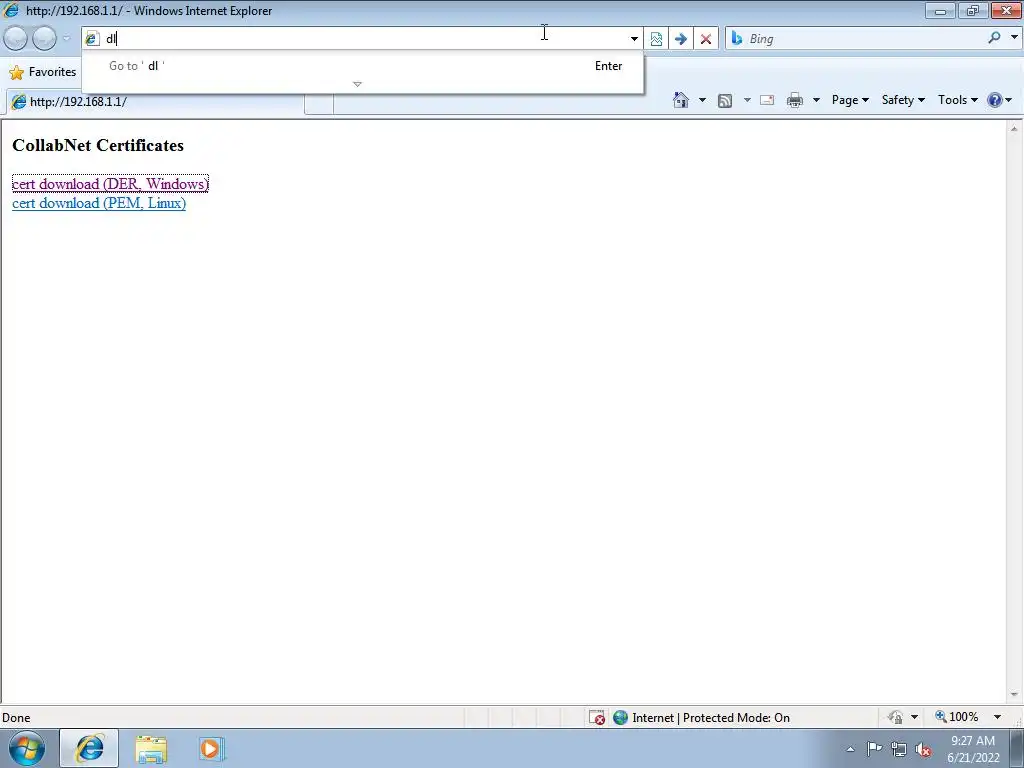The height and width of the screenshot is (768, 1024).
Task: Open the Windows Start menu
Action: click(x=27, y=748)
